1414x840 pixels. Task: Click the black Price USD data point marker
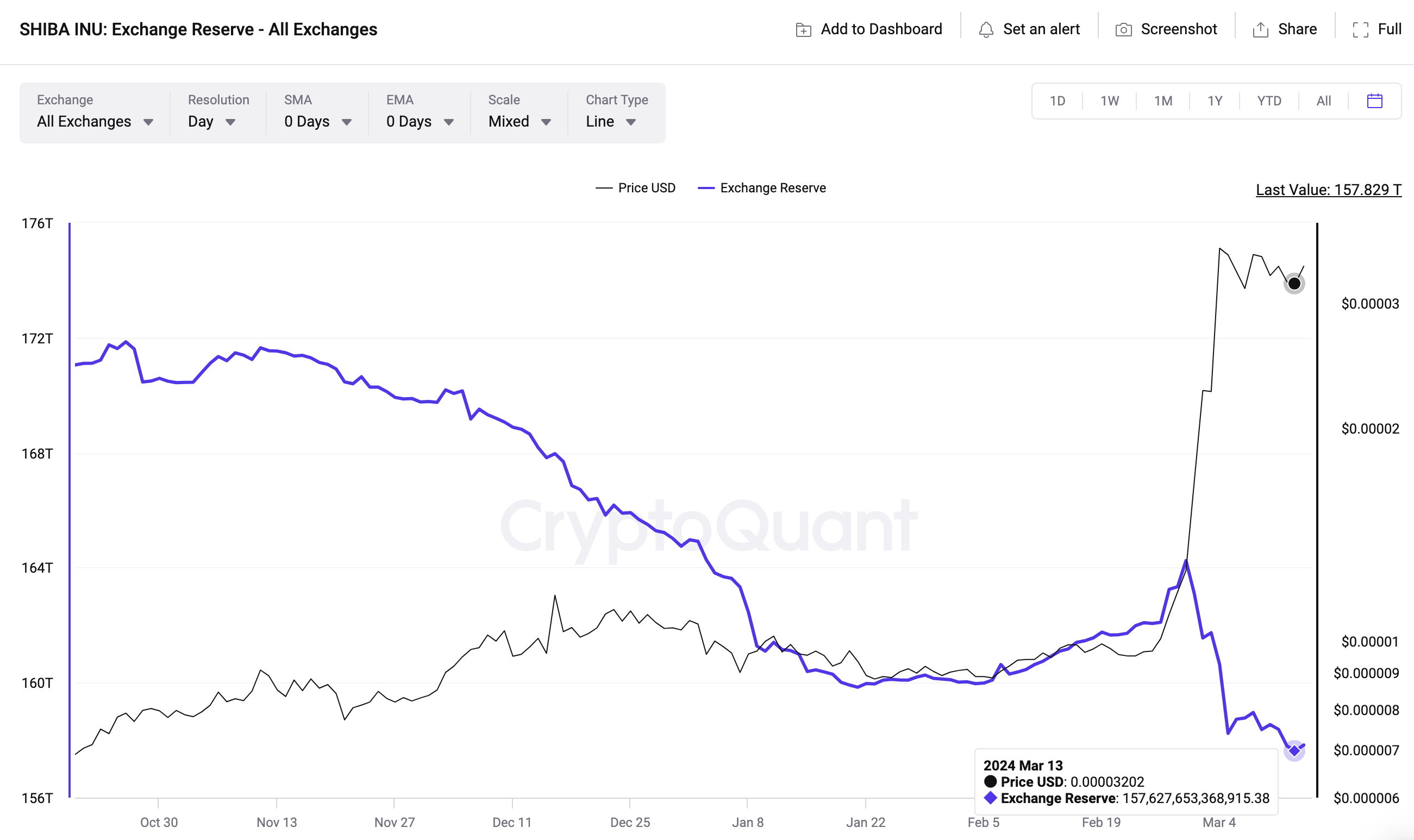point(1293,284)
